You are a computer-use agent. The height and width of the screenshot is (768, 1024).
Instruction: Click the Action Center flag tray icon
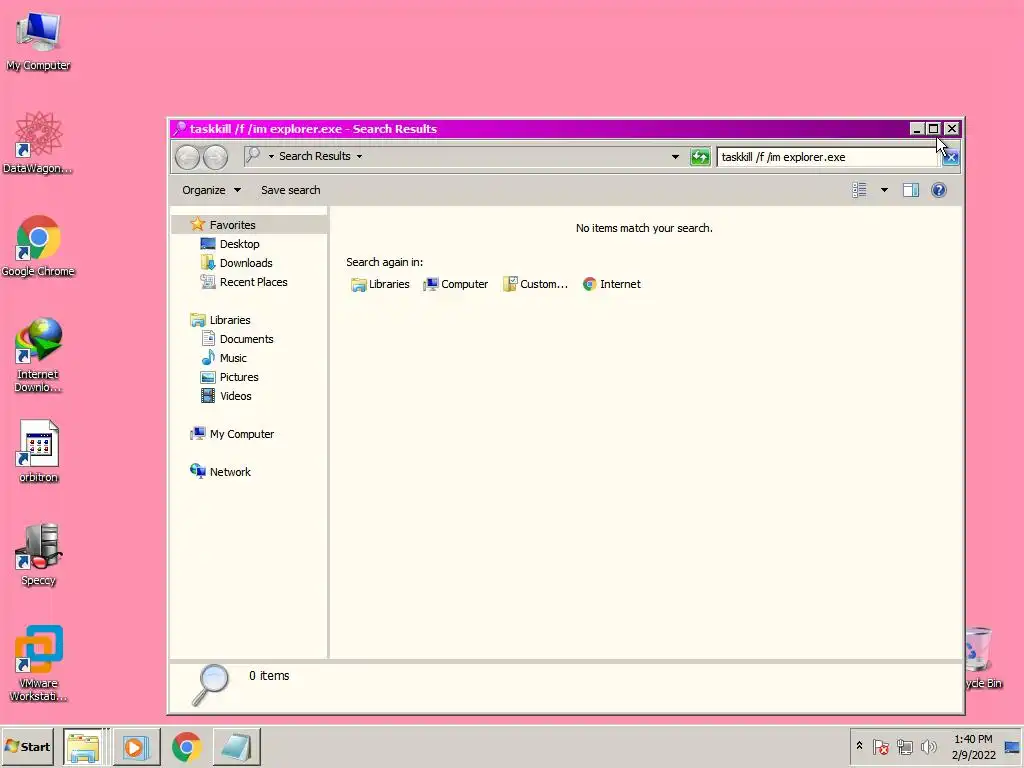[880, 746]
